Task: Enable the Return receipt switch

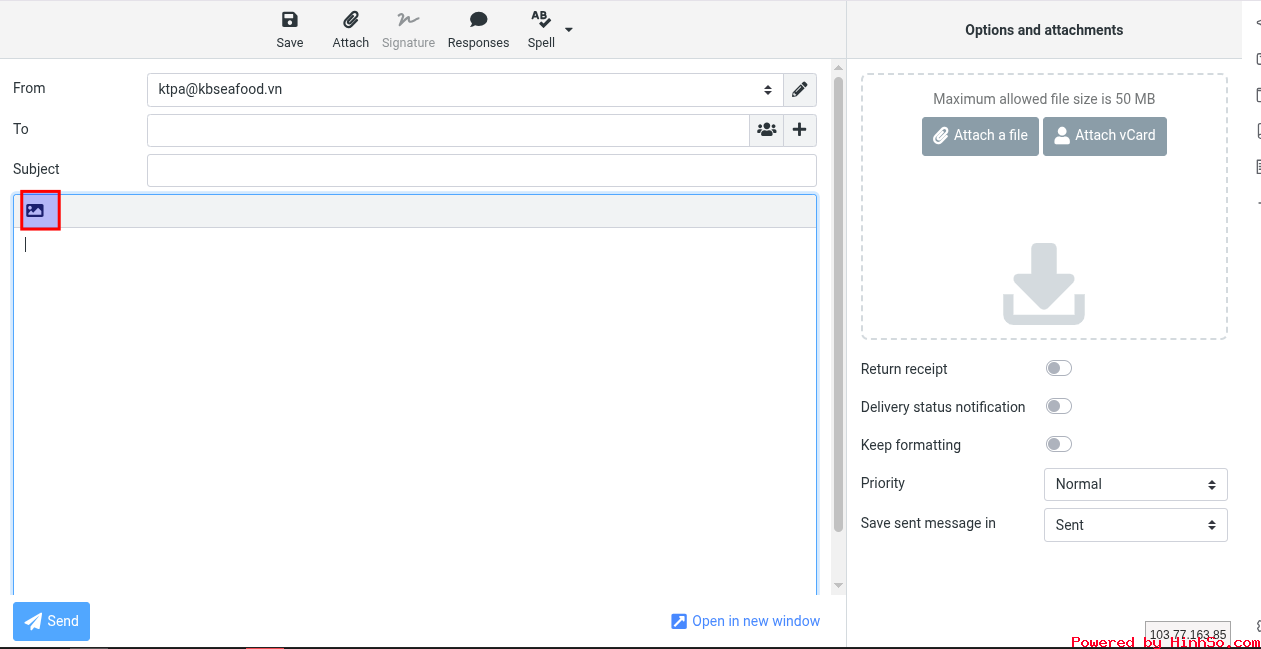Action: point(1059,368)
